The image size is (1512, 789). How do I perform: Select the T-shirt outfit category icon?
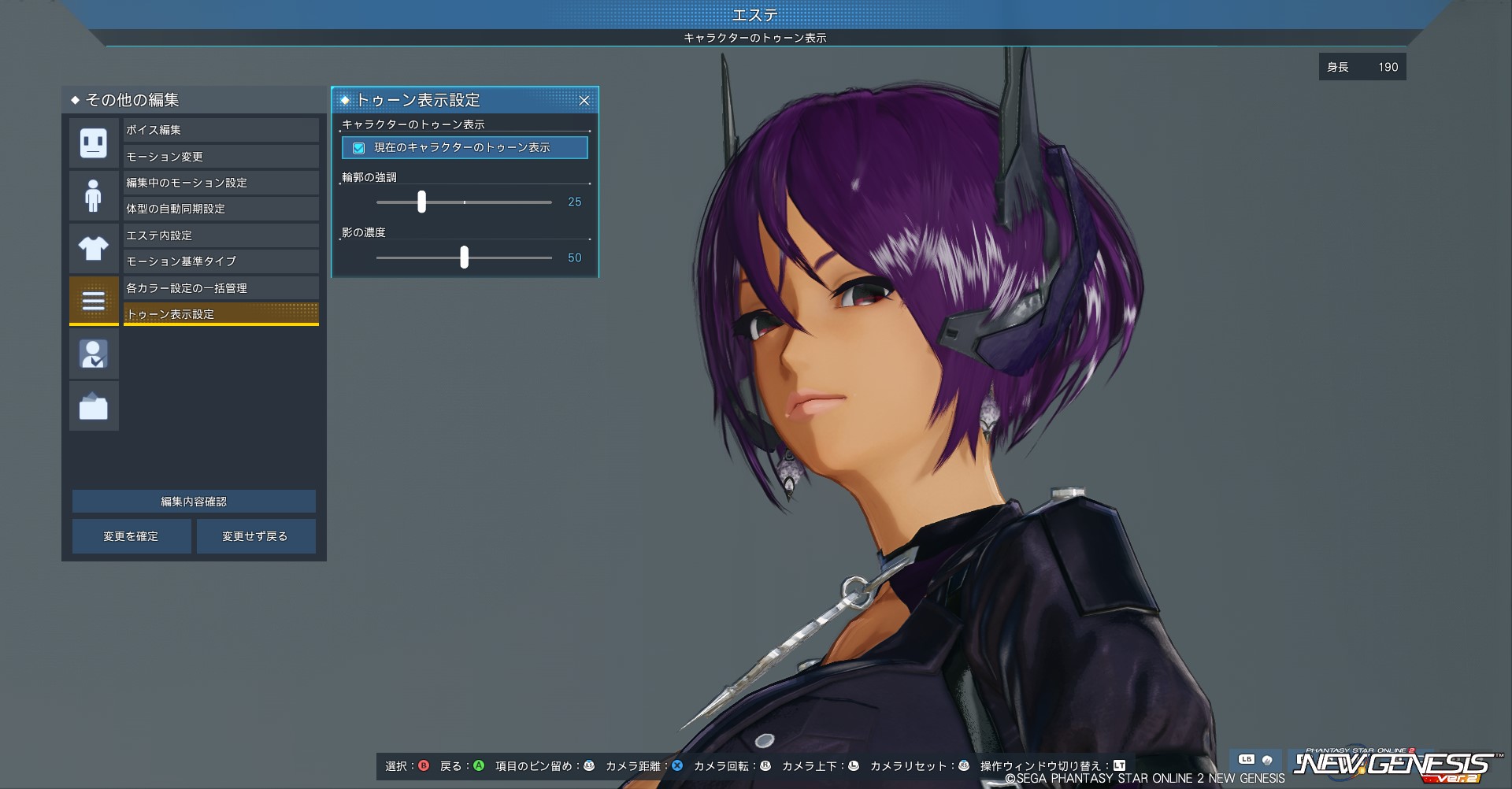[x=94, y=248]
